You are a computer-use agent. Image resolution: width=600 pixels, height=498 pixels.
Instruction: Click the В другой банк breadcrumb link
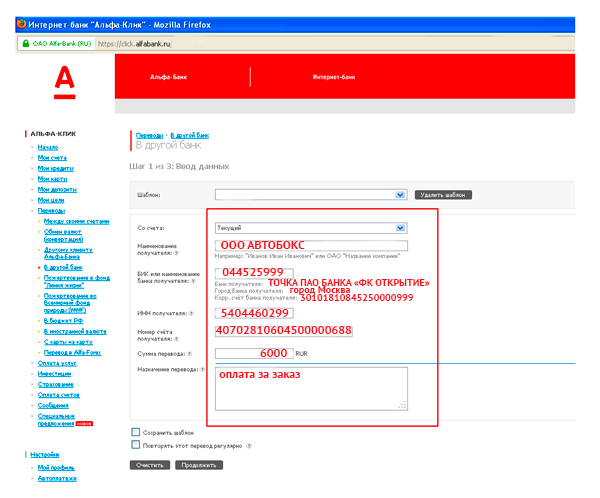tap(189, 136)
